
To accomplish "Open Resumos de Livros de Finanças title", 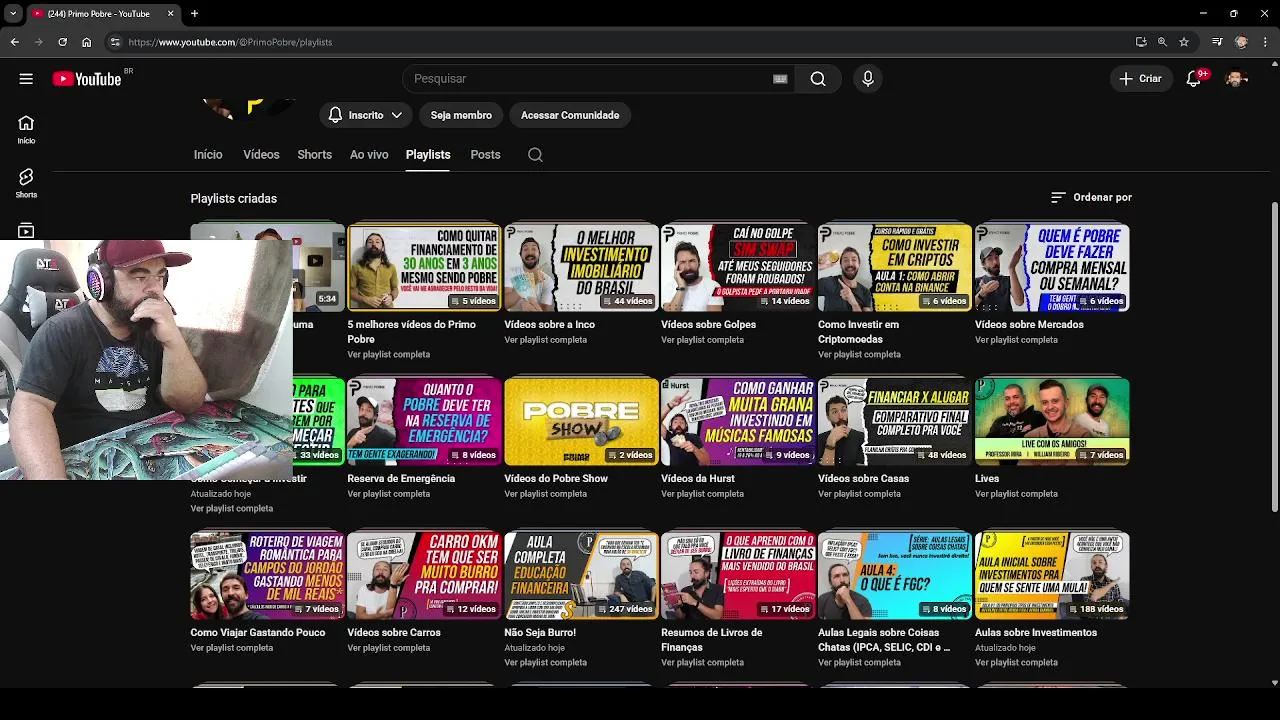I will tap(712, 640).
